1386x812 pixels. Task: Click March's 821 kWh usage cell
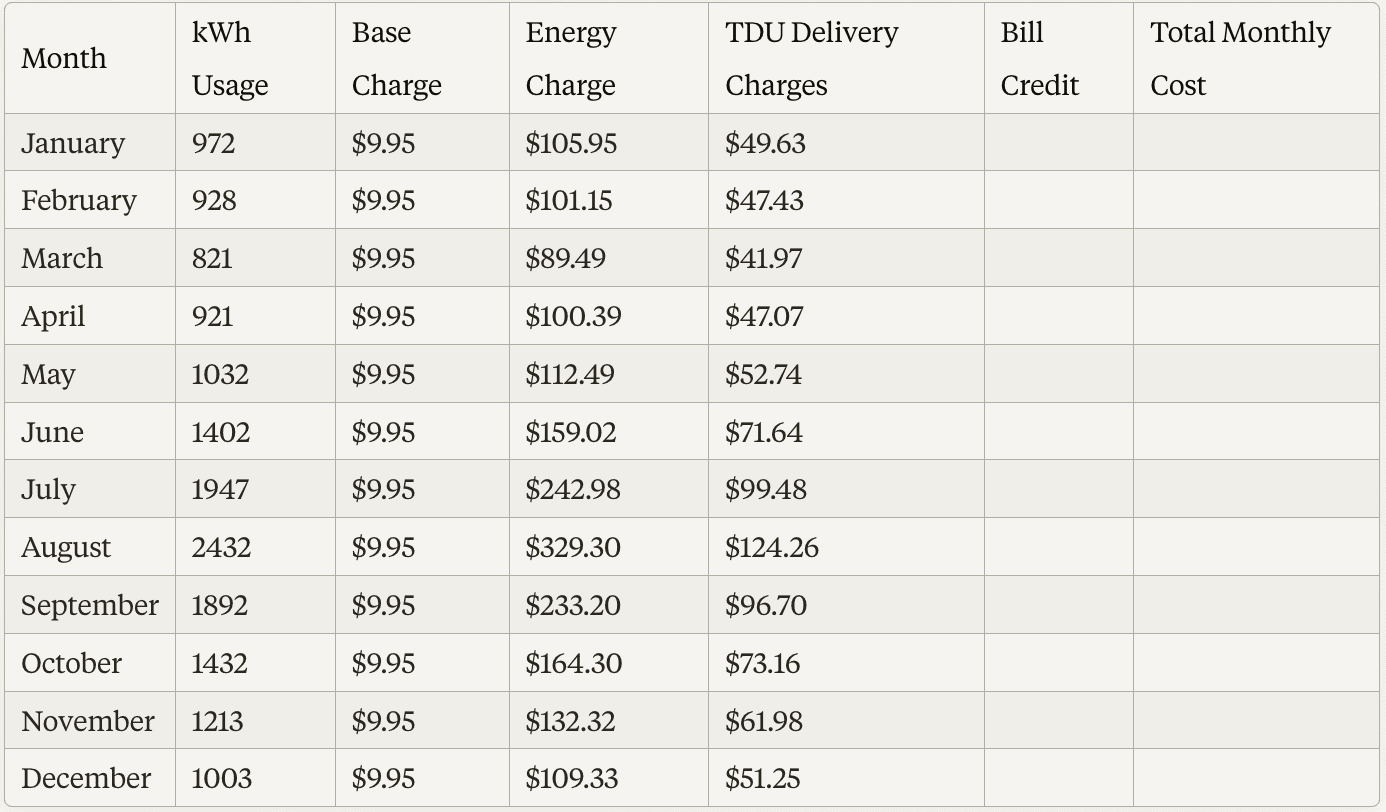pos(212,259)
